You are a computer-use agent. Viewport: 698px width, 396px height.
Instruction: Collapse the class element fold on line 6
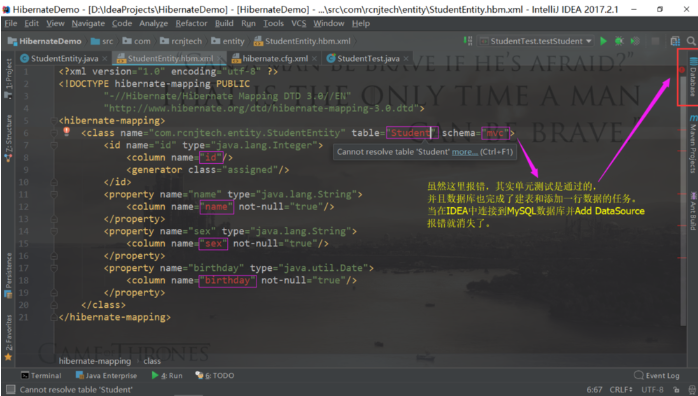tap(54, 133)
